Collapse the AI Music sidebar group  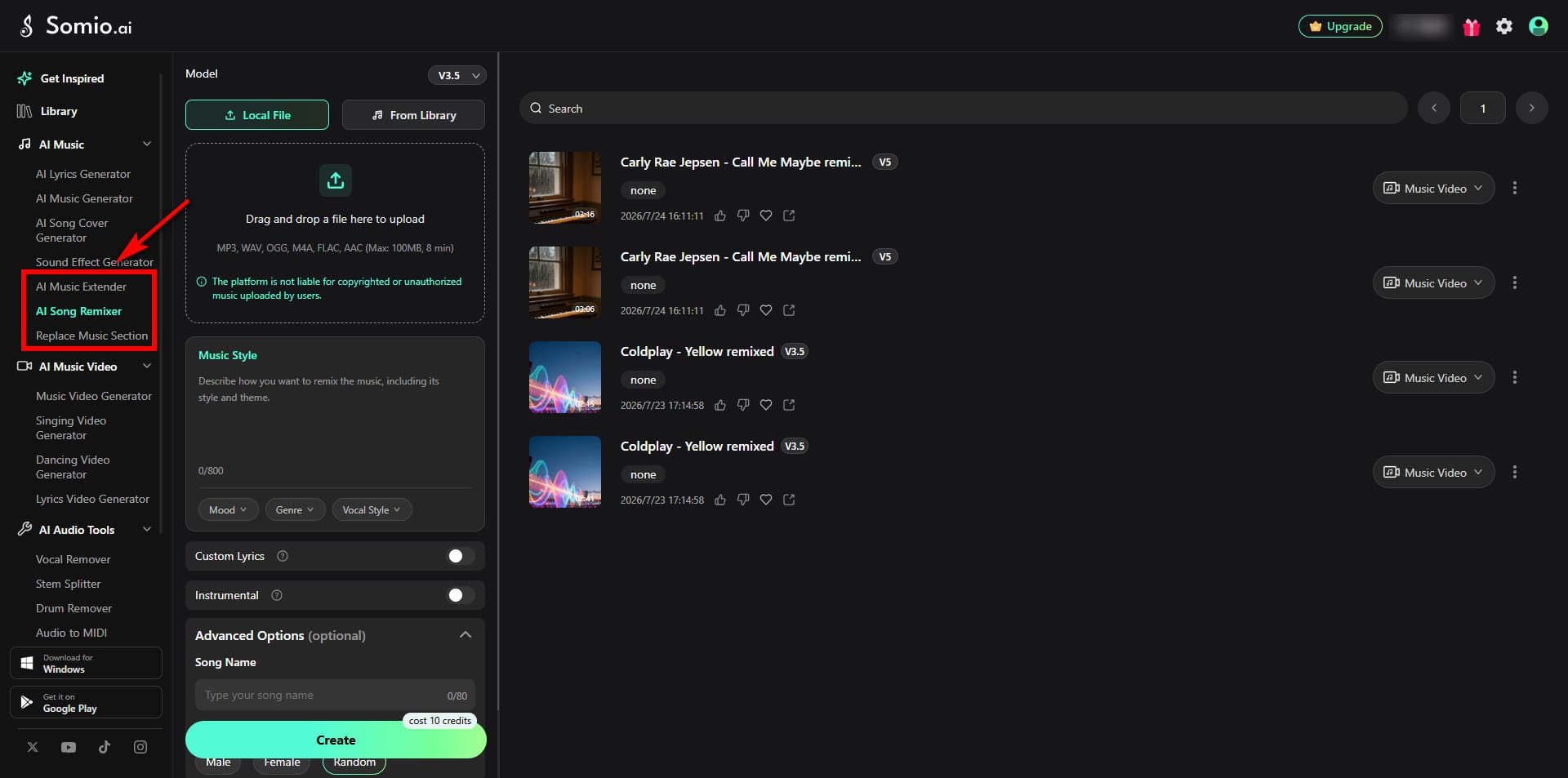click(147, 144)
